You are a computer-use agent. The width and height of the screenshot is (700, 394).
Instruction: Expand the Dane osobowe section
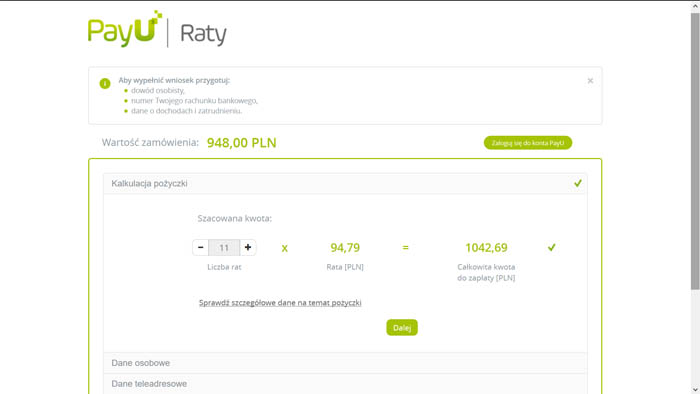(345, 363)
